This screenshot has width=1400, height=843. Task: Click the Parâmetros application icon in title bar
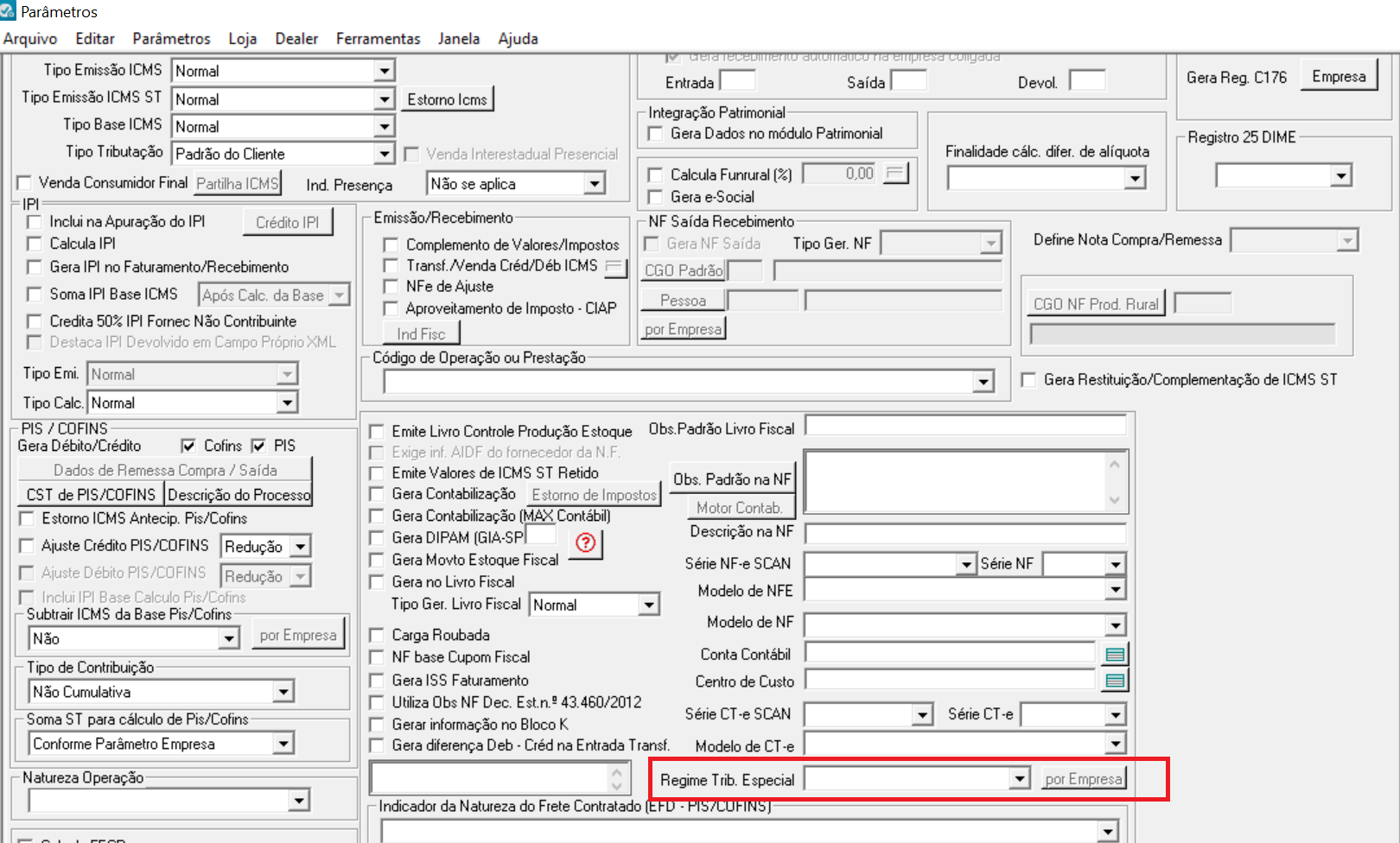click(8, 11)
